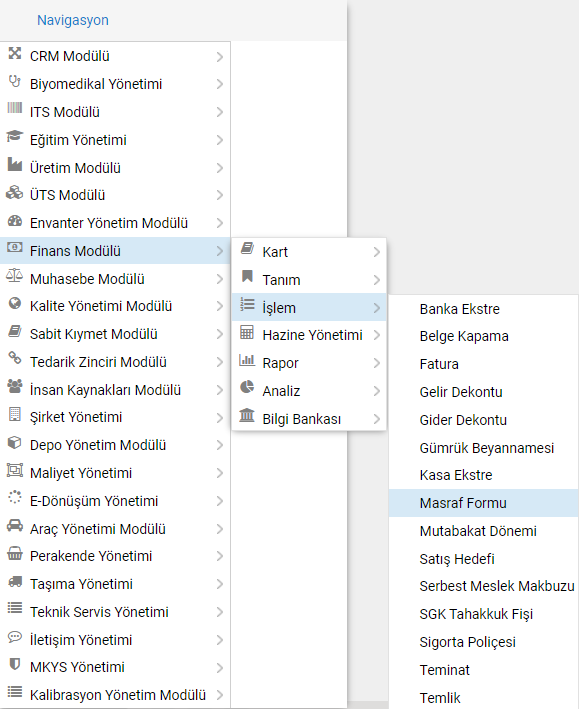Click the barcode icon beside ITS Modülü

tap(14, 108)
